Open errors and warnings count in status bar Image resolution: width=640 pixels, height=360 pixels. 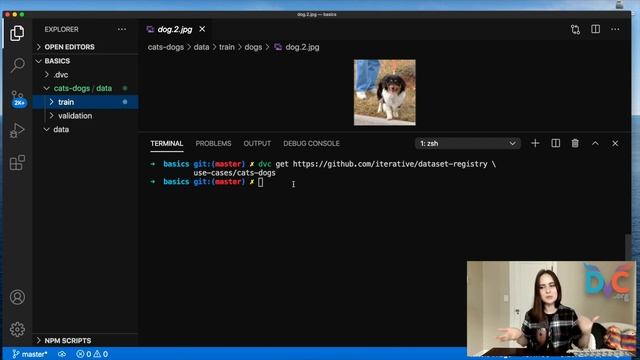(92, 354)
